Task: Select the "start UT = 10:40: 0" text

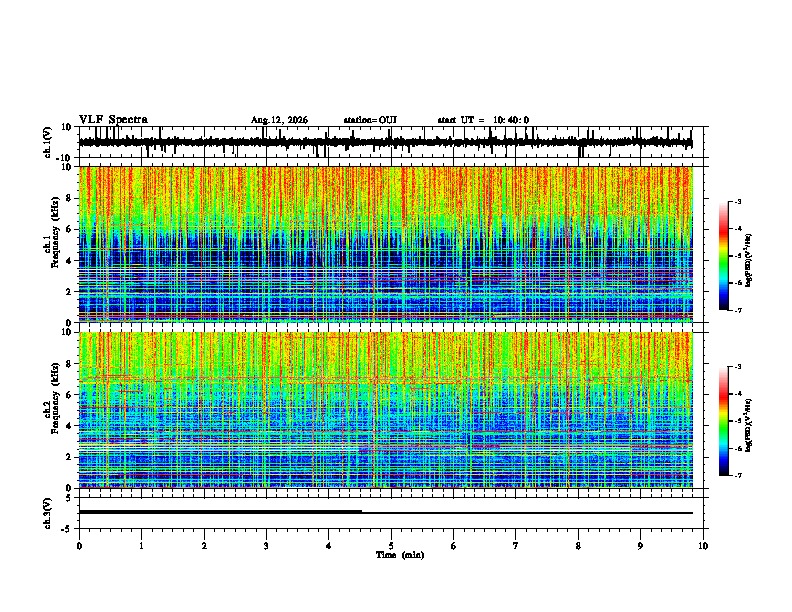Action: click(483, 120)
